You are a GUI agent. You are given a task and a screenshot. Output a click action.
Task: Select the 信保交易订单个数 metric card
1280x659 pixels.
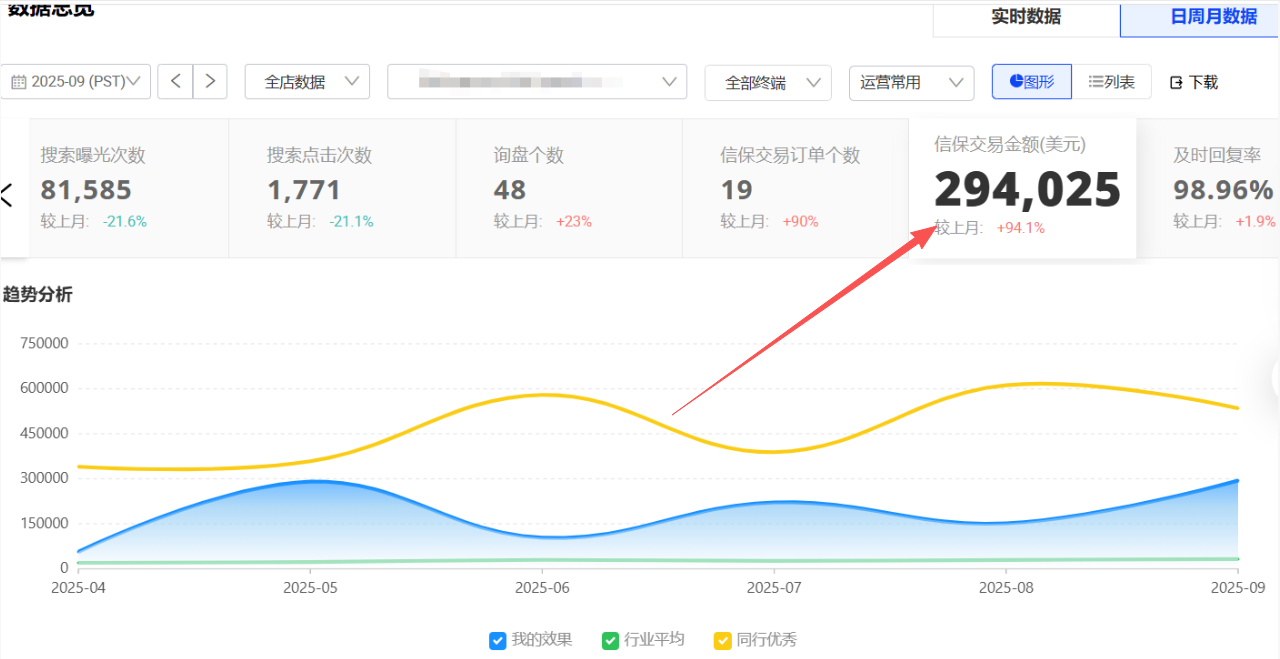point(796,188)
